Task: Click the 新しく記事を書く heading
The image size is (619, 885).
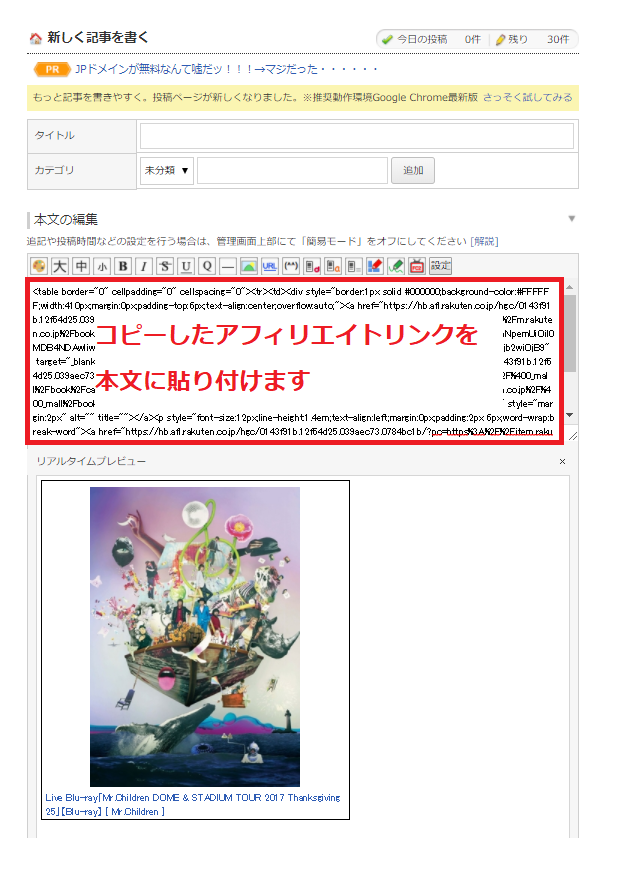Action: pos(98,37)
